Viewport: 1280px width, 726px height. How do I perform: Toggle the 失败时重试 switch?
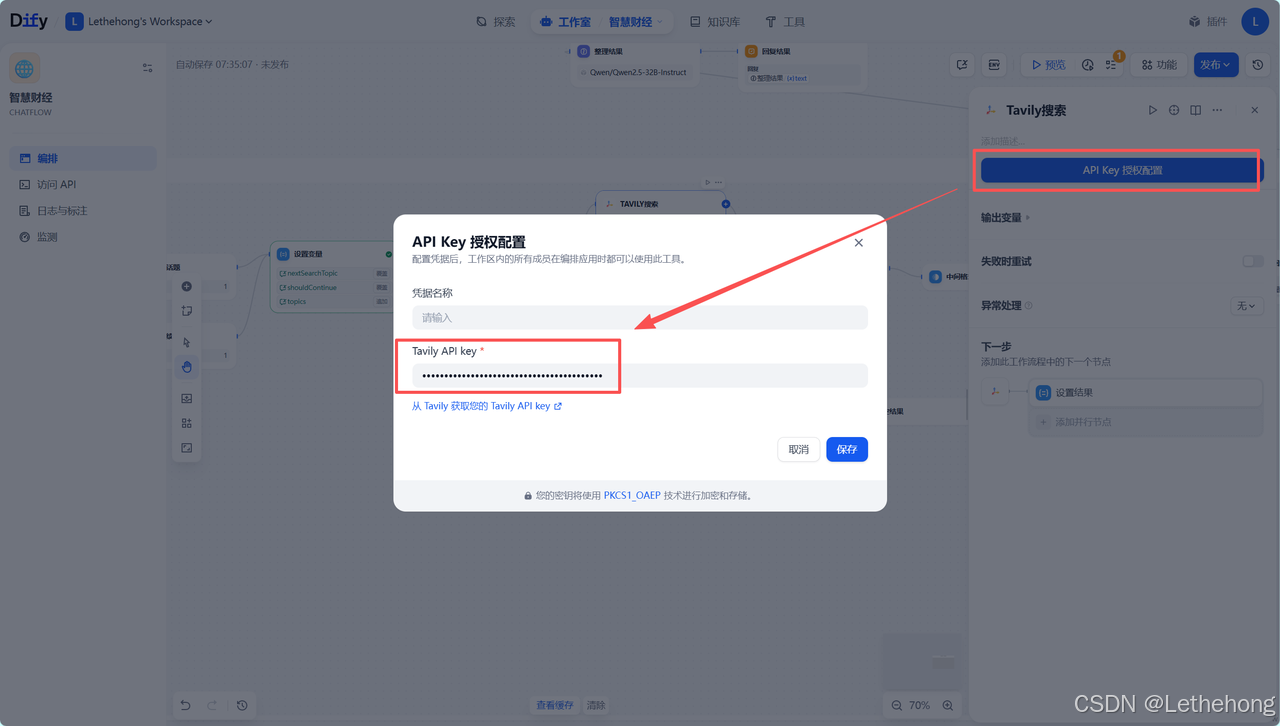pos(1253,261)
